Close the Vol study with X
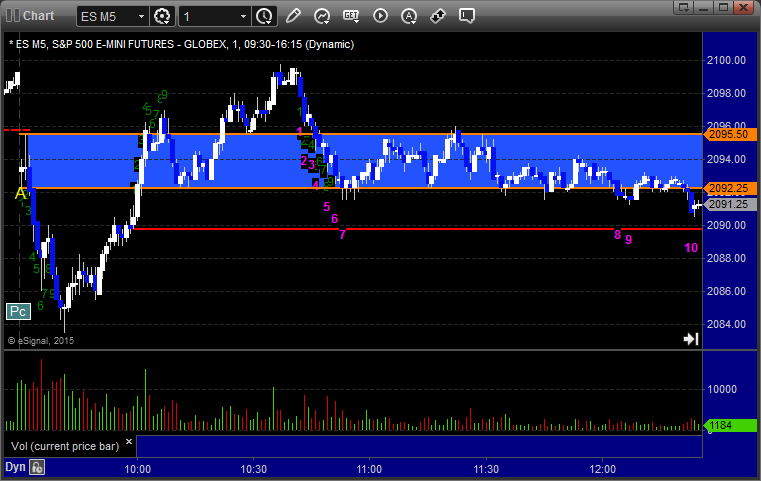Screen dimensions: 761x481 click(x=128, y=440)
